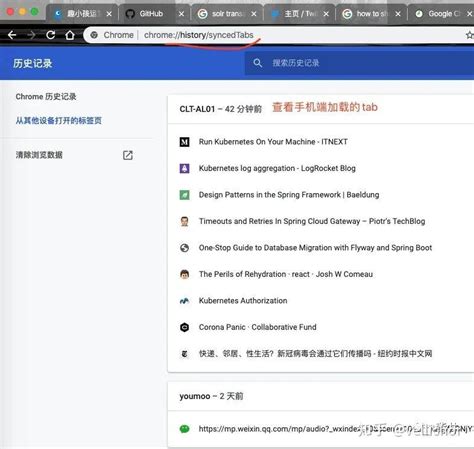Screen dimensions: 474x449
Task: Open Timeouts and Retries In Spring Cloud Gateway
Action: (x=312, y=221)
